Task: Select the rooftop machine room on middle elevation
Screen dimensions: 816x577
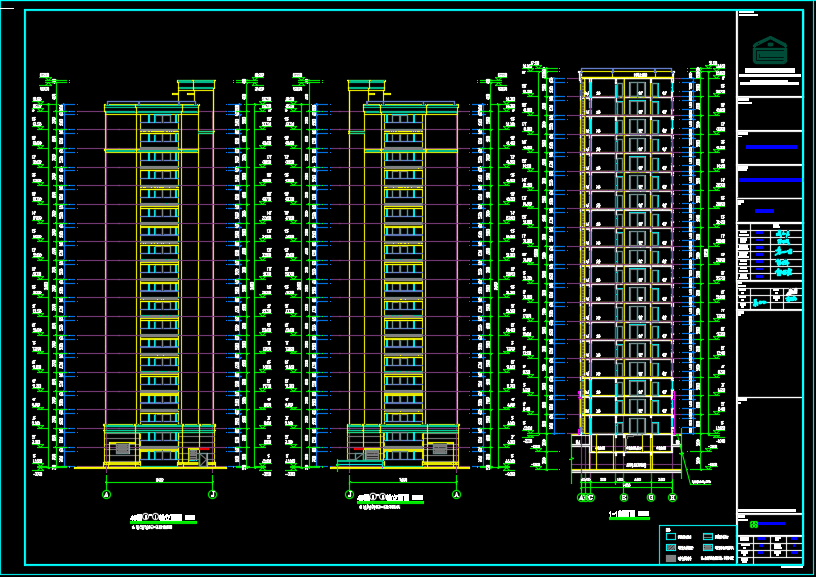Action: point(367,91)
